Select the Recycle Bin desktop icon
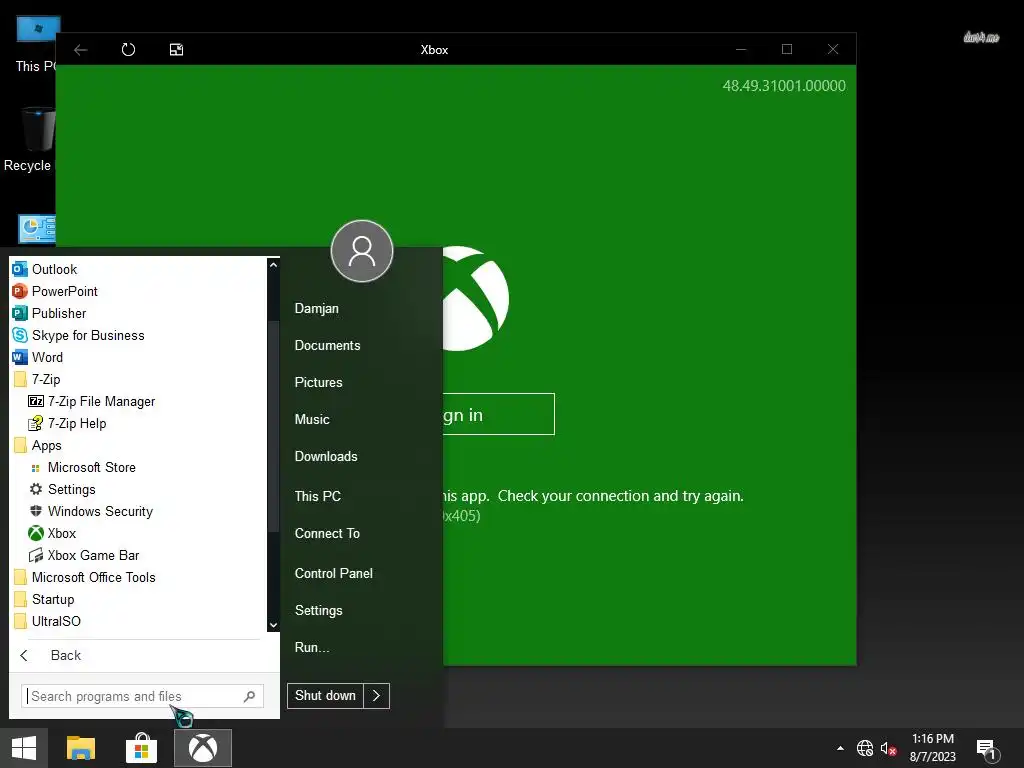The image size is (1024, 768). tap(29, 140)
